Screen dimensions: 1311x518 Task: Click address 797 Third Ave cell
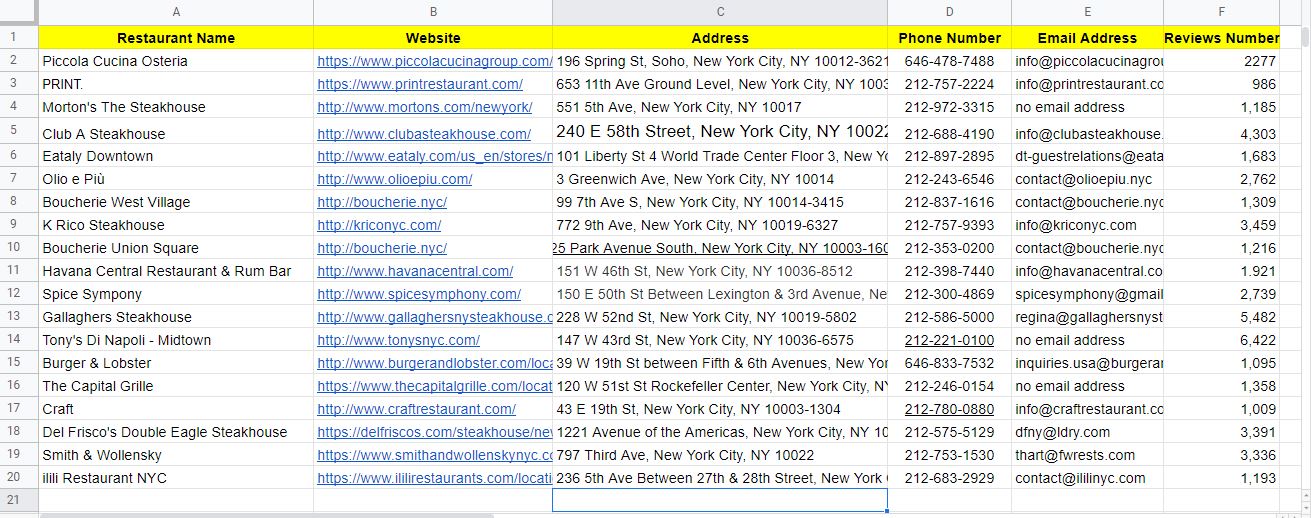[720, 455]
